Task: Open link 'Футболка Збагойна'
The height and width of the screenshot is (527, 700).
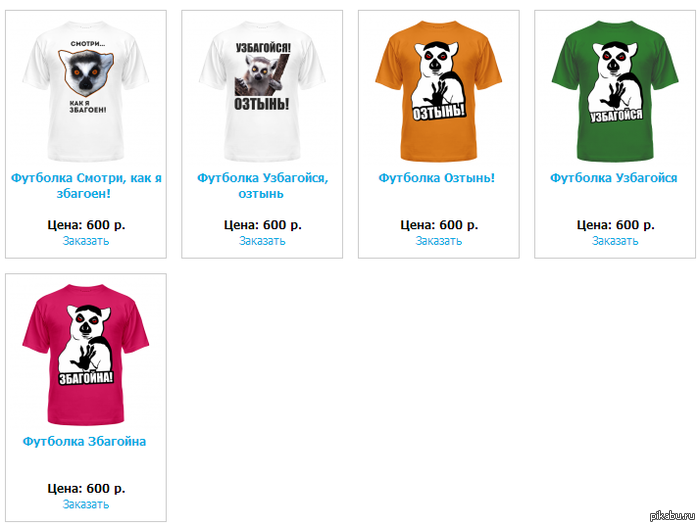Action: (84, 441)
